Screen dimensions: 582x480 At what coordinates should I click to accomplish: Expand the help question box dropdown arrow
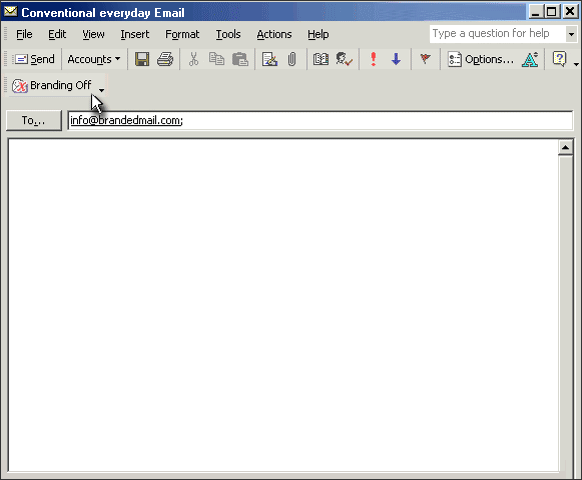pyautogui.click(x=571, y=34)
